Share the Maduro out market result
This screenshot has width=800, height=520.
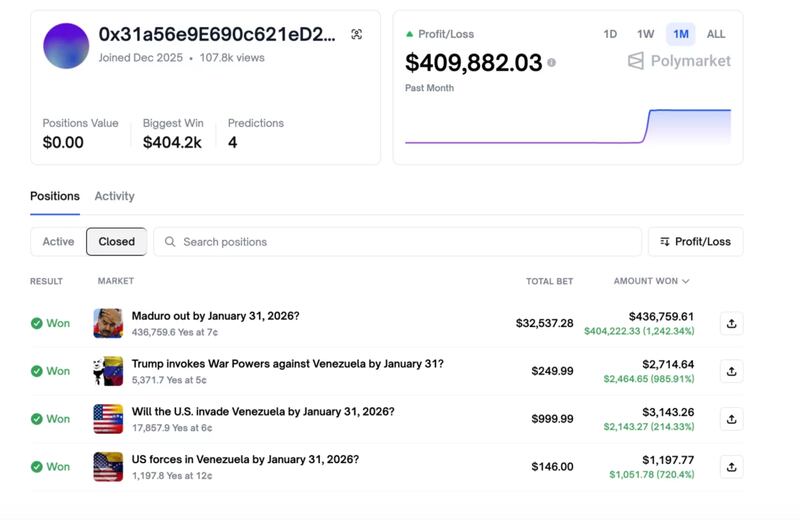(x=731, y=323)
